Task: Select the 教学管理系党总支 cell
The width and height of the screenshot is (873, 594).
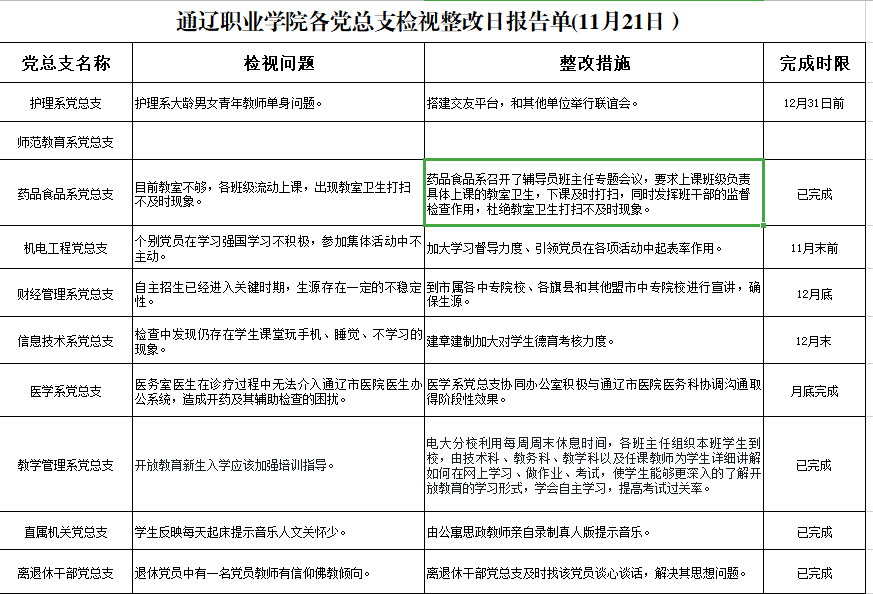Action: pos(66,464)
